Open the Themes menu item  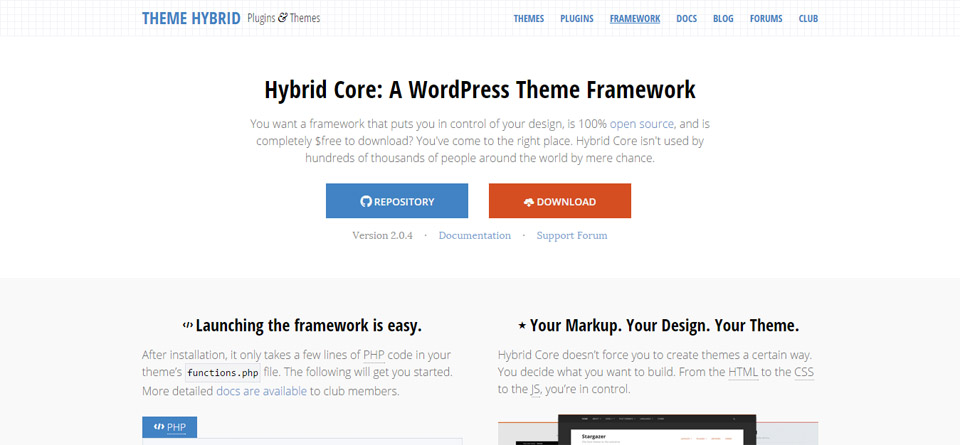click(528, 18)
